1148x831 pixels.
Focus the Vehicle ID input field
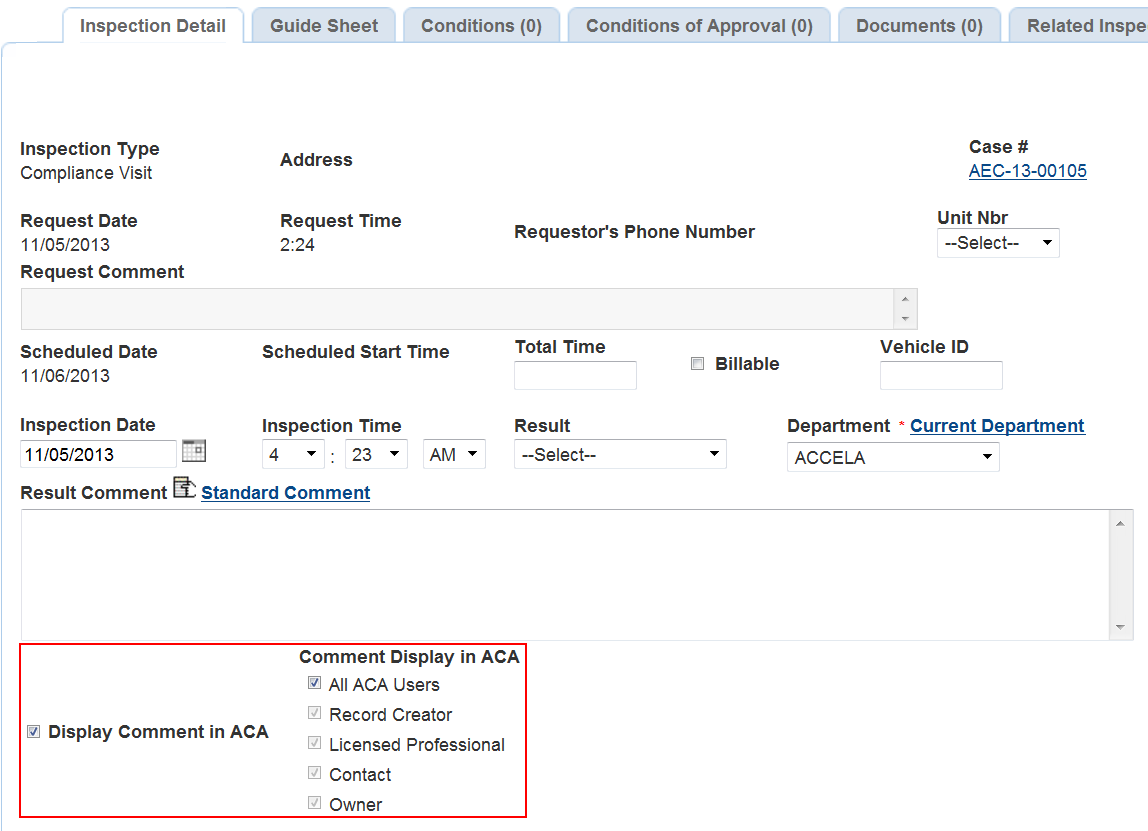(940, 376)
